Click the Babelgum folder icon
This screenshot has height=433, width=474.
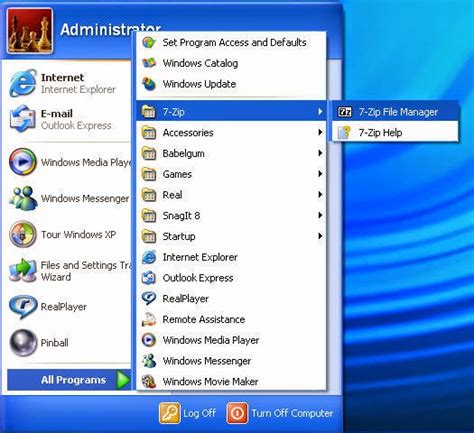pos(149,153)
